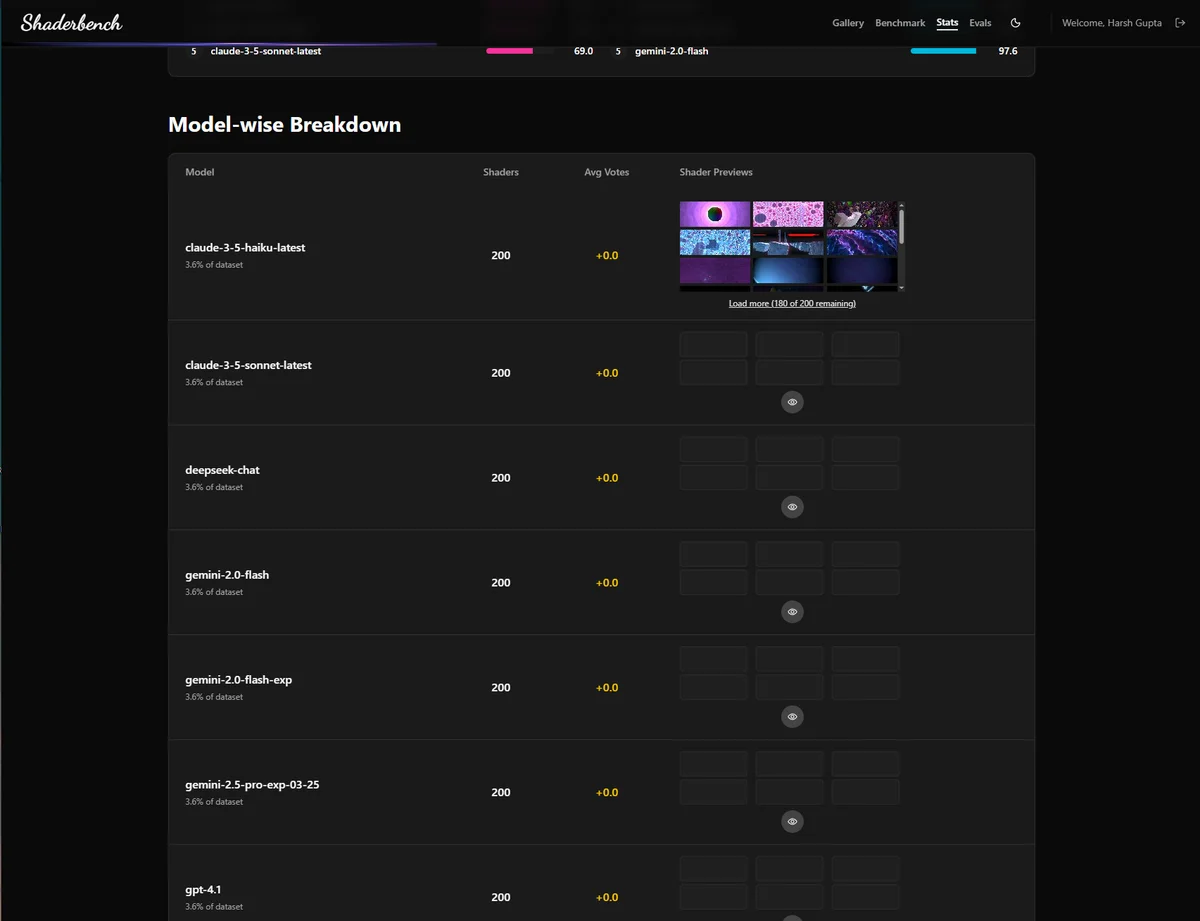Switch to the Evals tab
The image size is (1200, 921).
pos(980,22)
